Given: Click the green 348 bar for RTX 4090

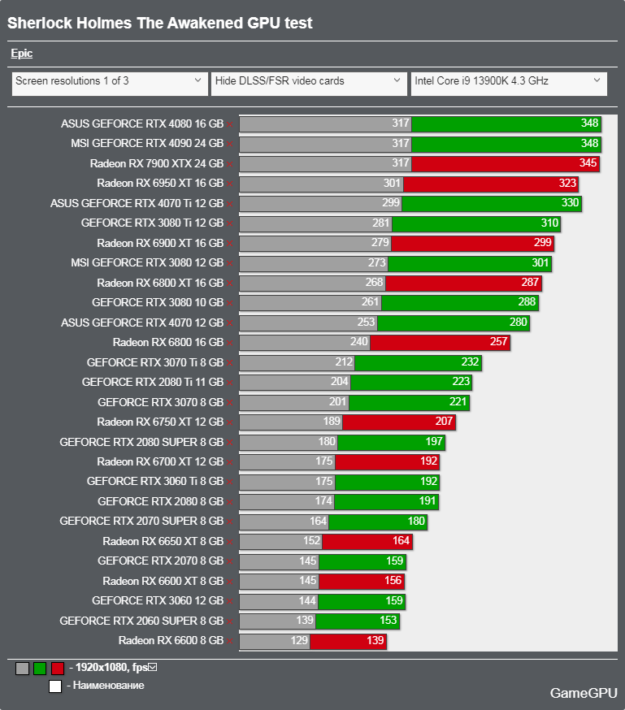Looking at the screenshot, I should click(507, 144).
